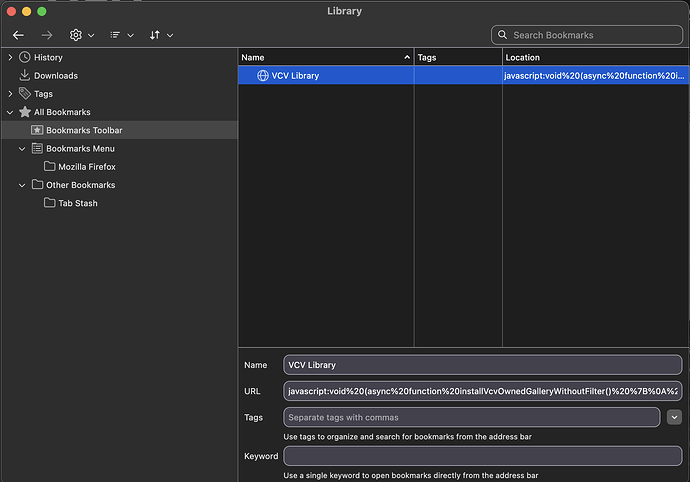Viewport: 690px width, 482px height.
Task: Click the magnifier icon in search box
Action: (502, 35)
